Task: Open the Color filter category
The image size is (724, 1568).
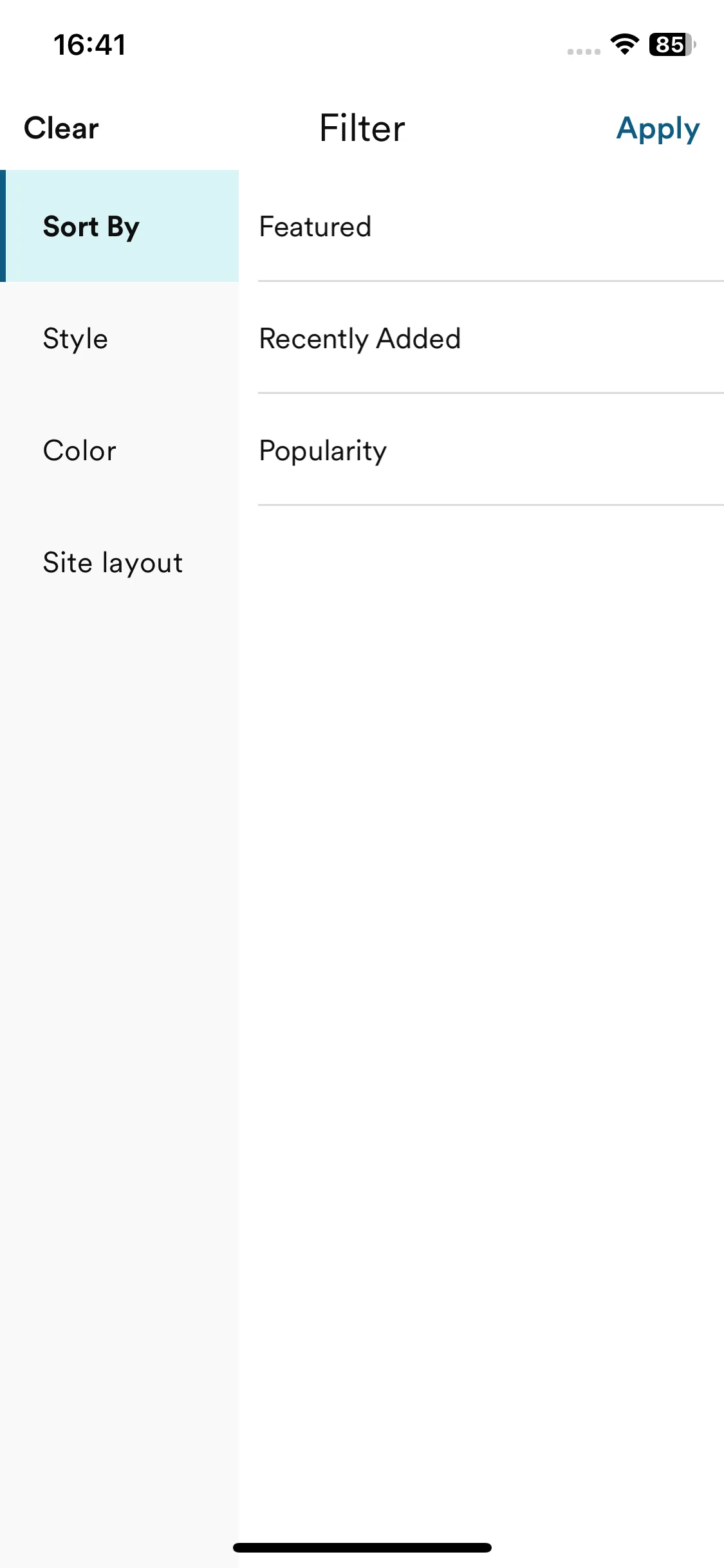Action: [120, 450]
